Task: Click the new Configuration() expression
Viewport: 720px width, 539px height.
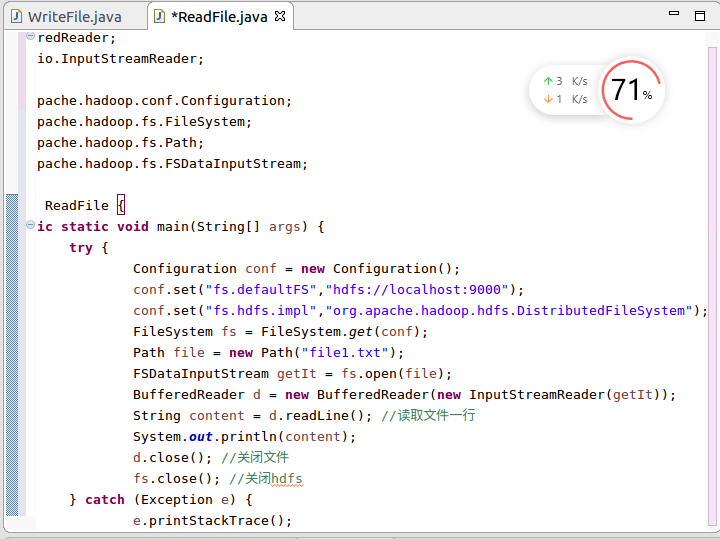Action: tap(376, 269)
